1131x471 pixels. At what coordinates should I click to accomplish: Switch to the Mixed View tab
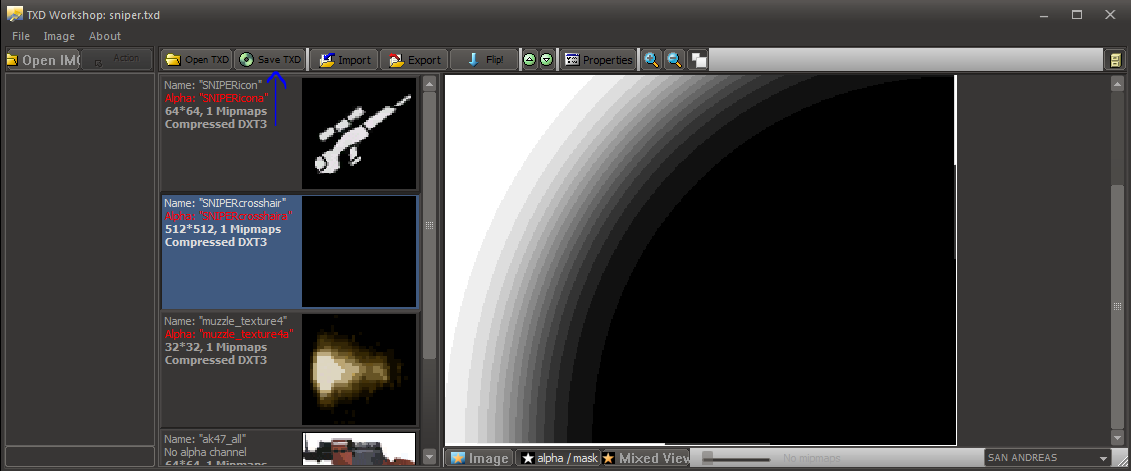click(646, 458)
